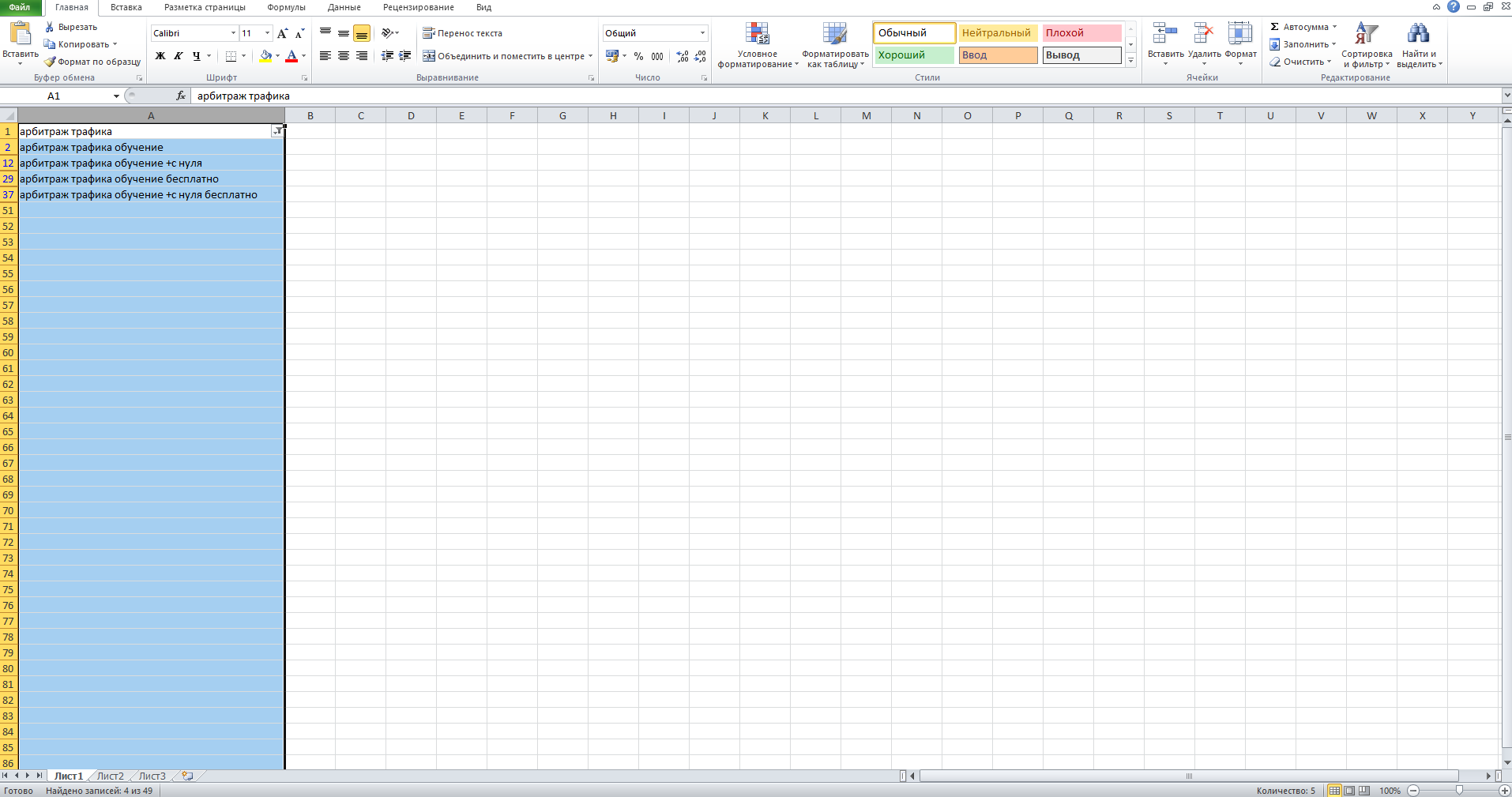The height and width of the screenshot is (797, 1512).
Task: Click Format Painter (Формат по образцу)
Action: (x=92, y=62)
